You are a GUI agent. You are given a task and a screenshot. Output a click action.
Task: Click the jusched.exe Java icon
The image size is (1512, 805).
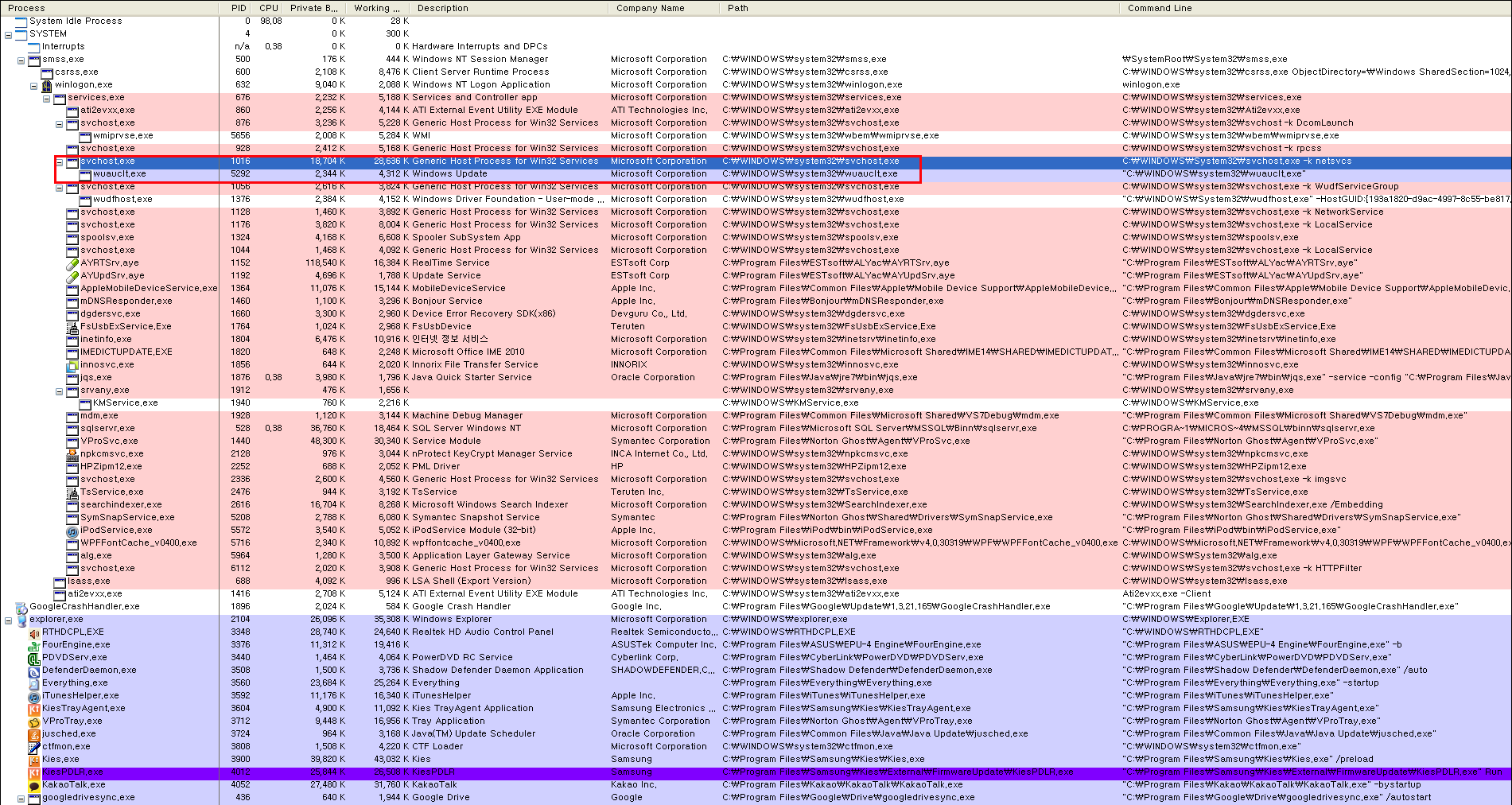tap(34, 734)
